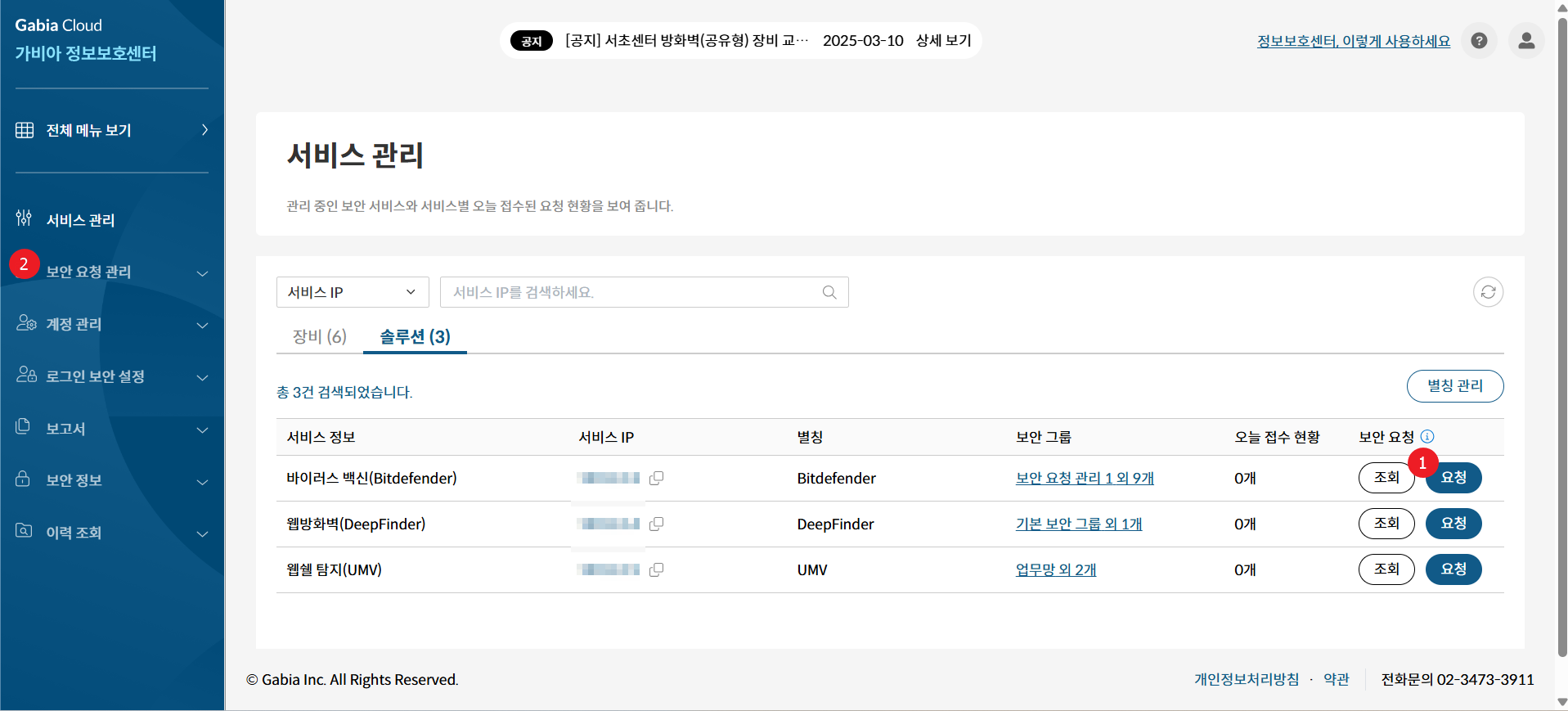Open the 기본 보안 그룹 외 1개 link
The height and width of the screenshot is (711, 1568).
(x=1079, y=524)
